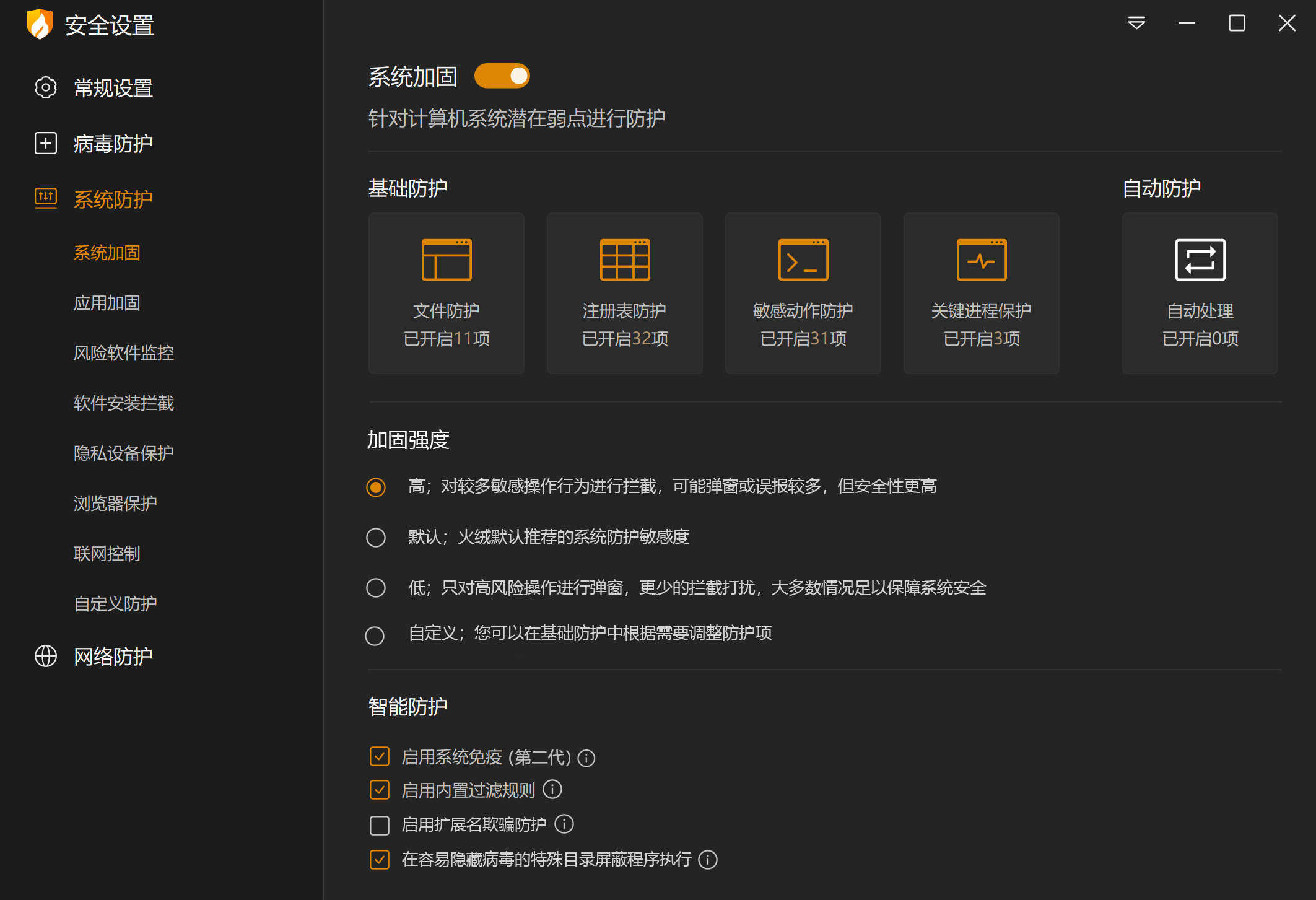Turn off the 系统加固 toggle

pos(502,76)
